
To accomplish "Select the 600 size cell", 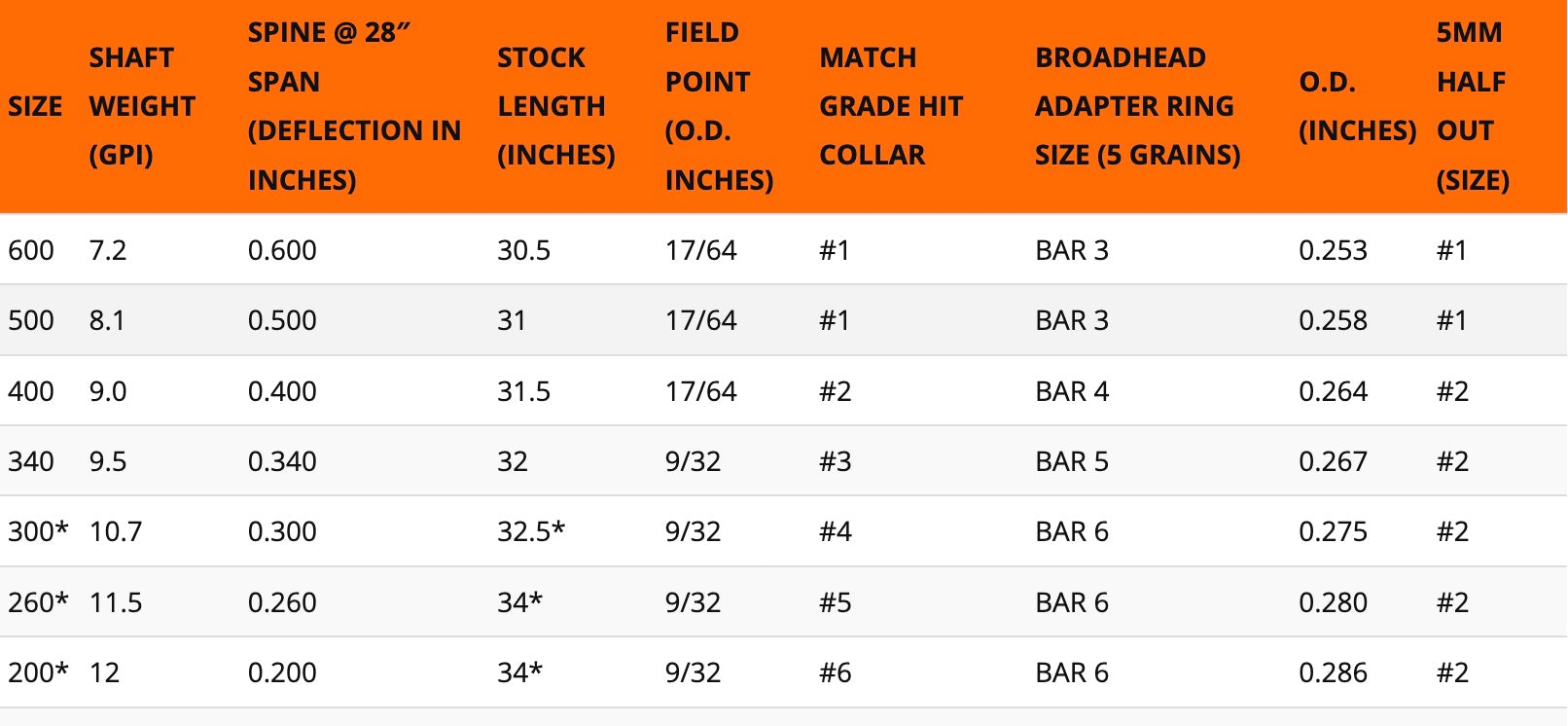I will (x=31, y=250).
